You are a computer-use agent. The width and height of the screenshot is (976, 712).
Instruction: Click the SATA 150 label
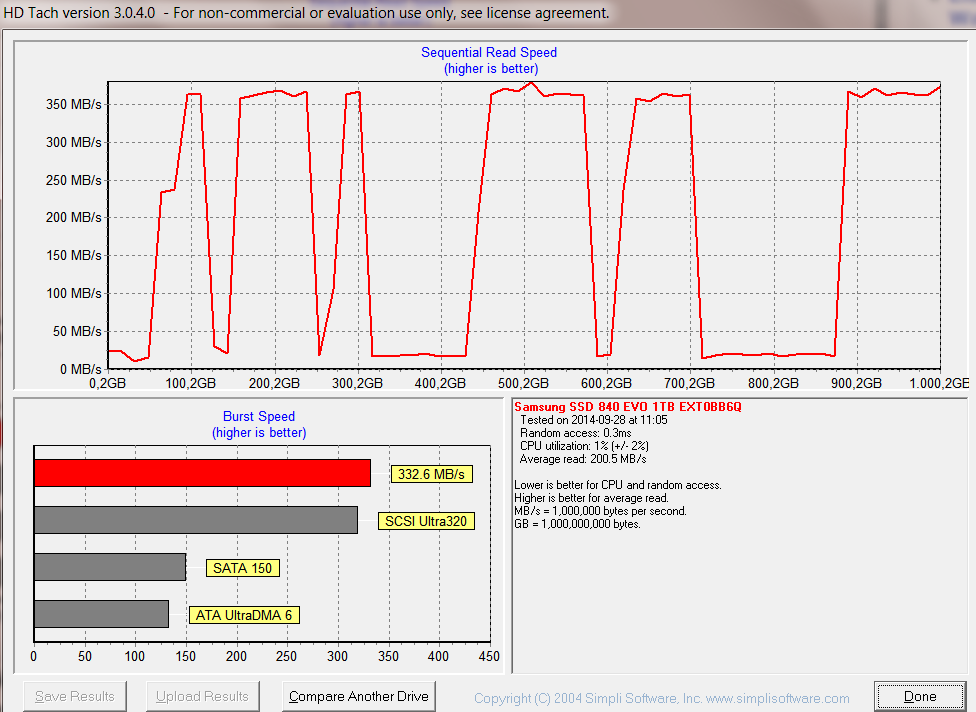(x=243, y=568)
